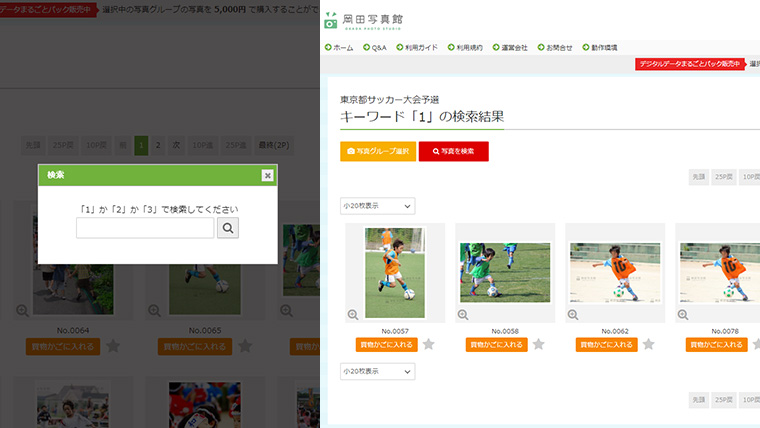The image size is (760, 428).
Task: Favorite photo No.0065 with the star
Action: [245, 346]
